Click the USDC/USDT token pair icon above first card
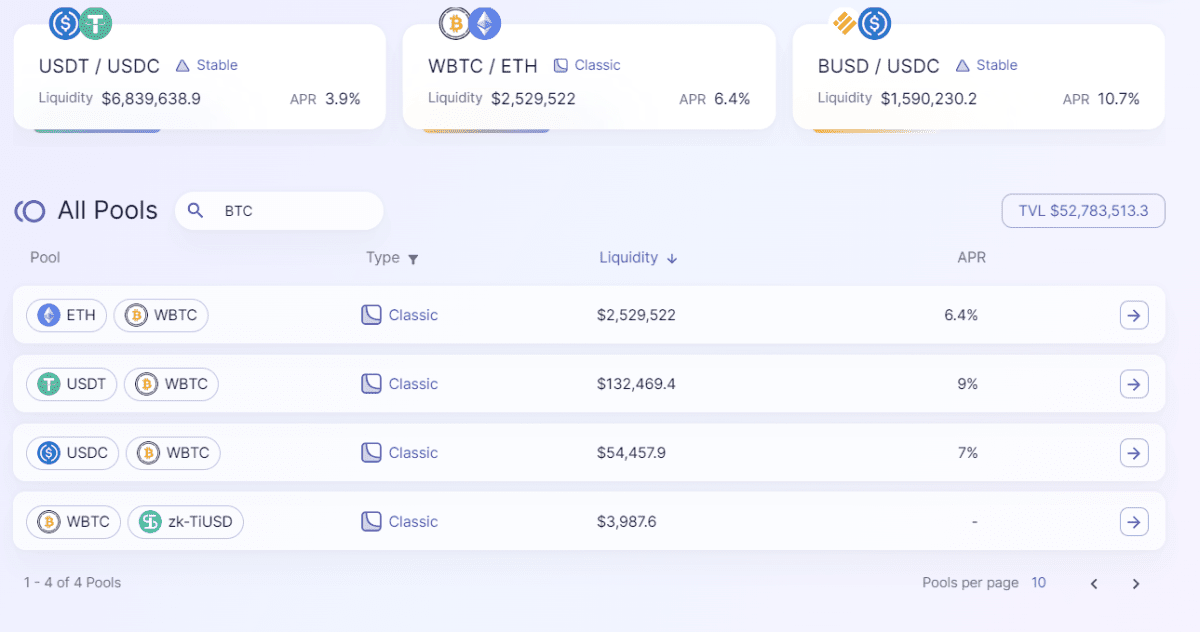The width and height of the screenshot is (1200, 632). pos(81,23)
